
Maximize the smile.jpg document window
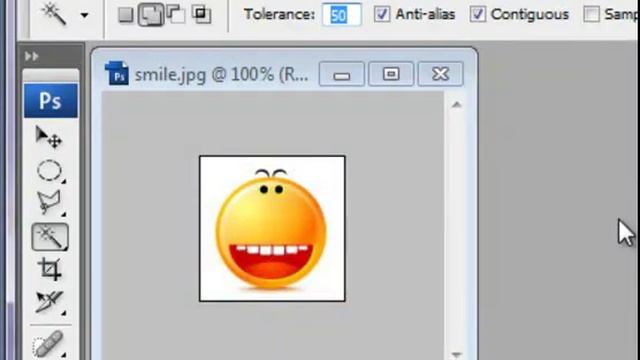click(391, 74)
